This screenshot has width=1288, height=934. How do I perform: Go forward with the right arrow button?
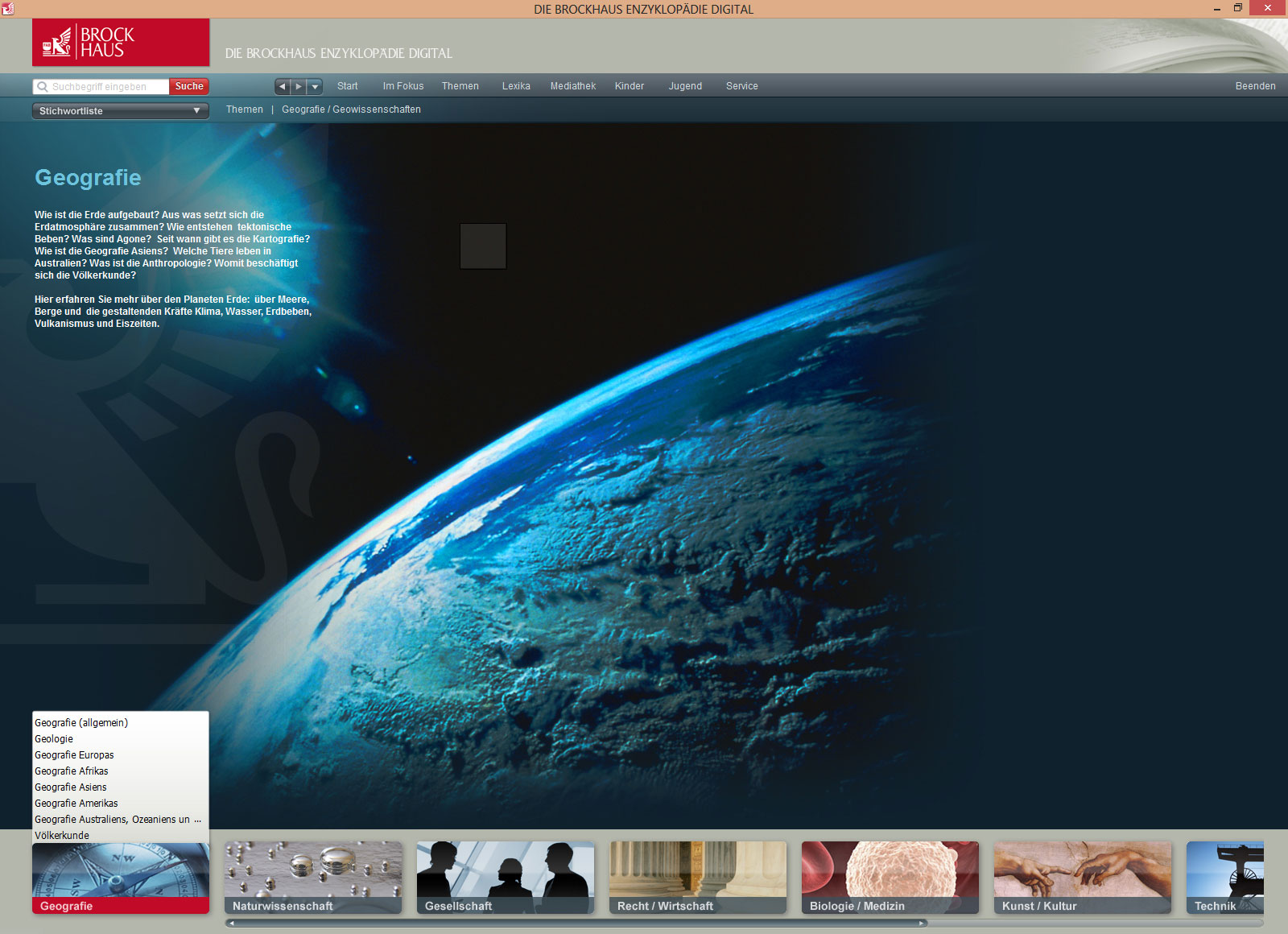click(299, 86)
